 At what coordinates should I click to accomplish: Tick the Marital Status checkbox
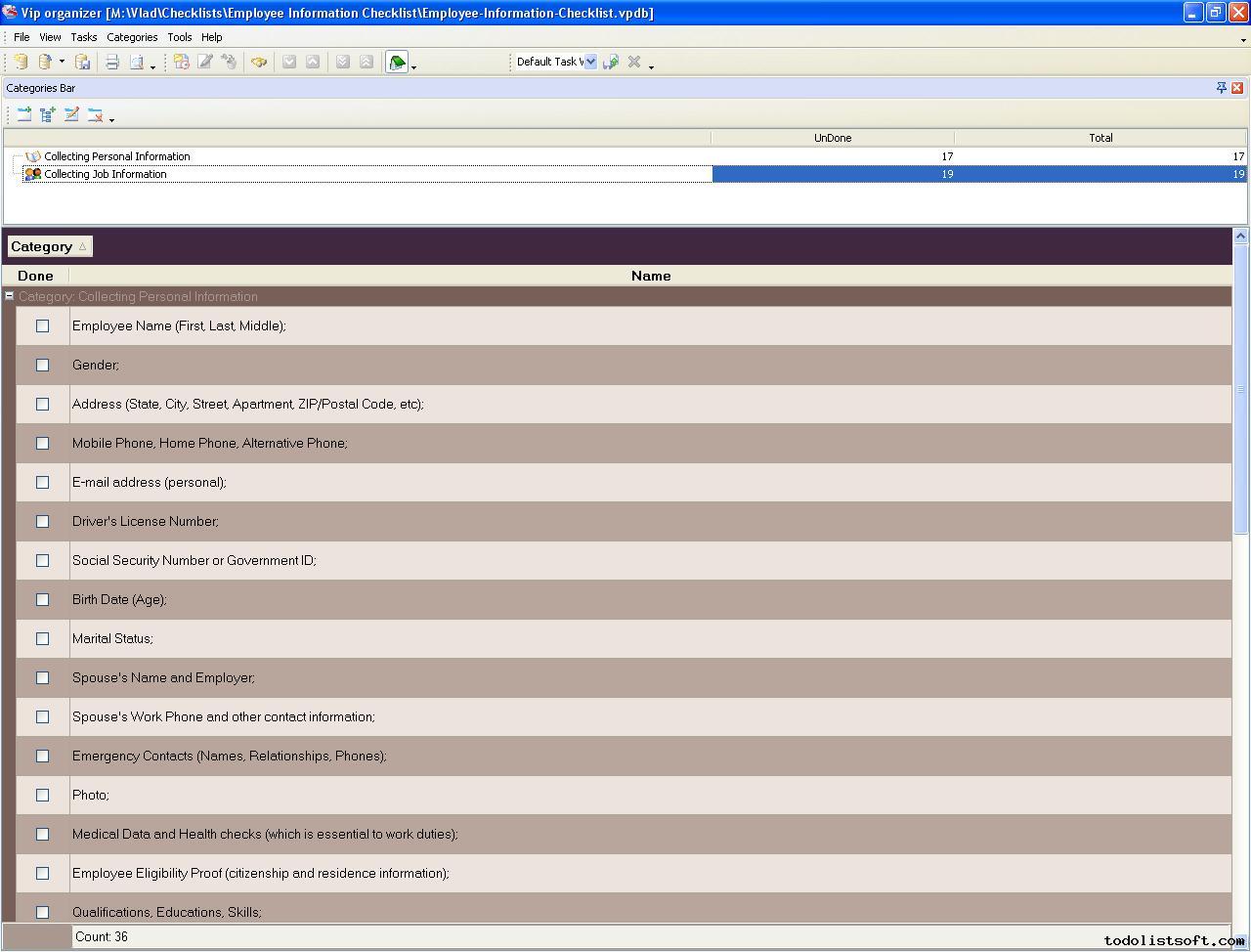(42, 638)
